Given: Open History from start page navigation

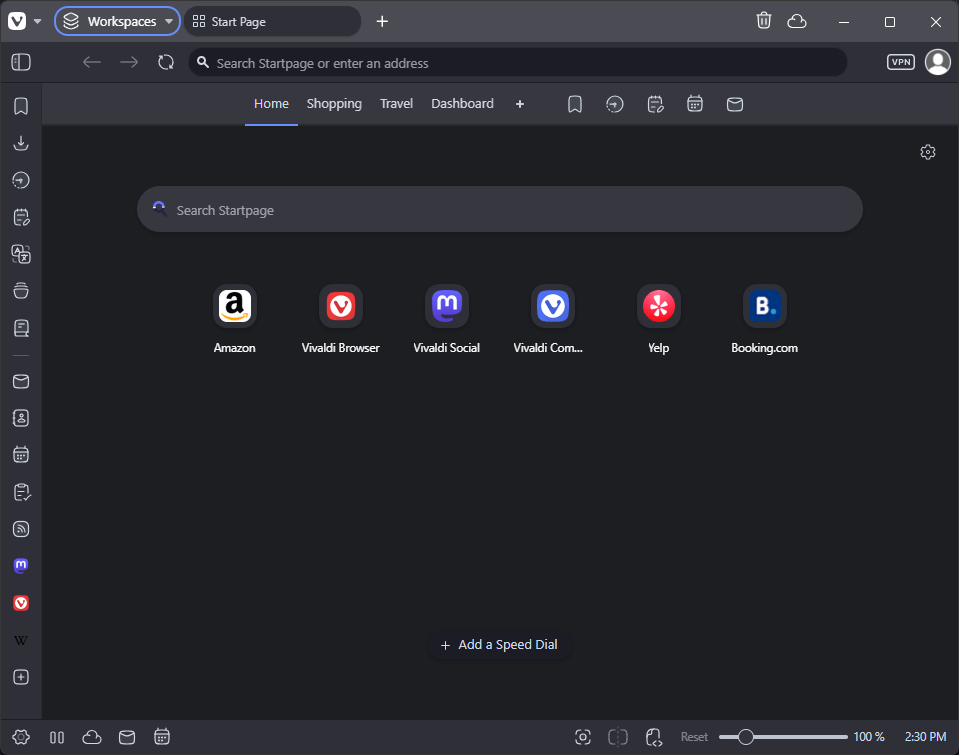Looking at the screenshot, I should [615, 104].
